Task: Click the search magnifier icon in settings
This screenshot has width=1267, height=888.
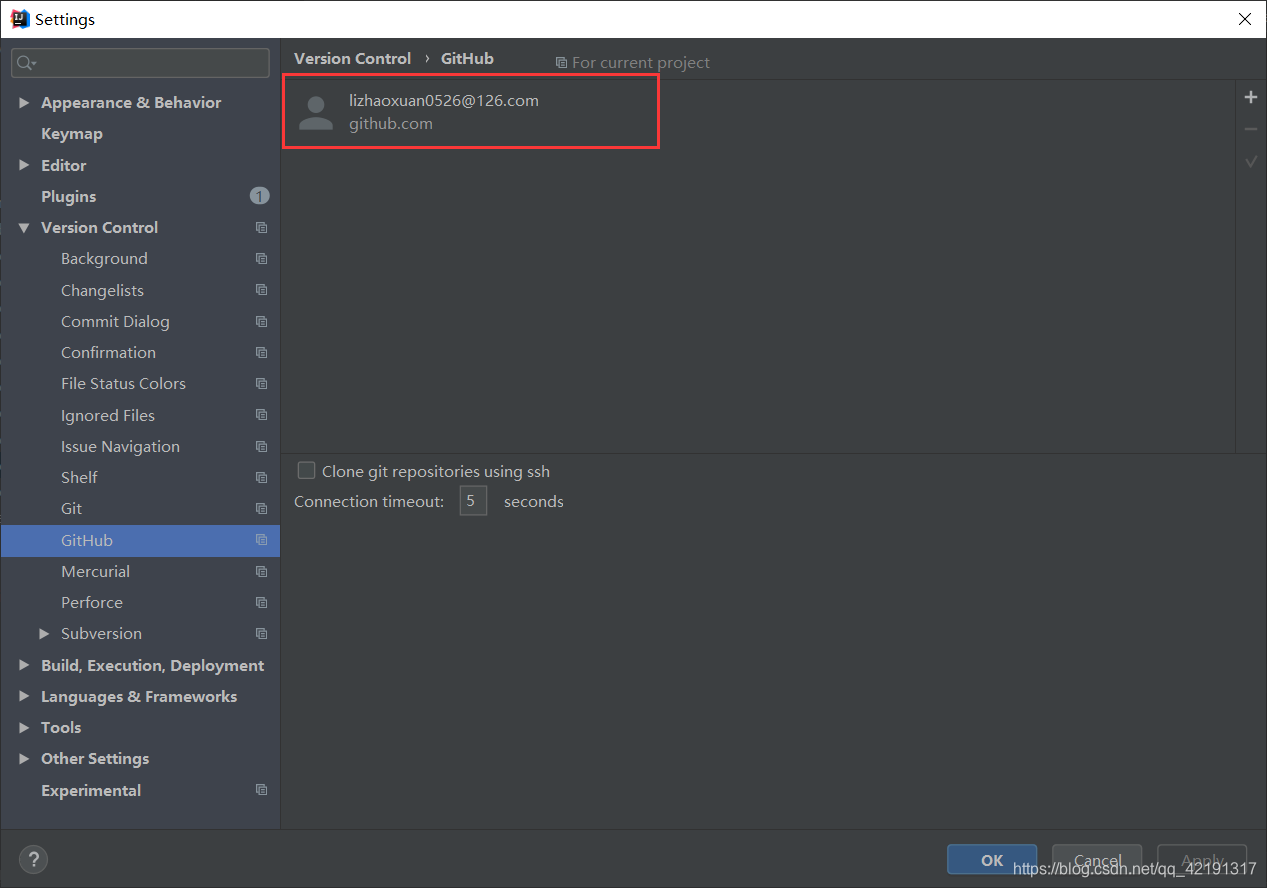Action: click(x=26, y=63)
